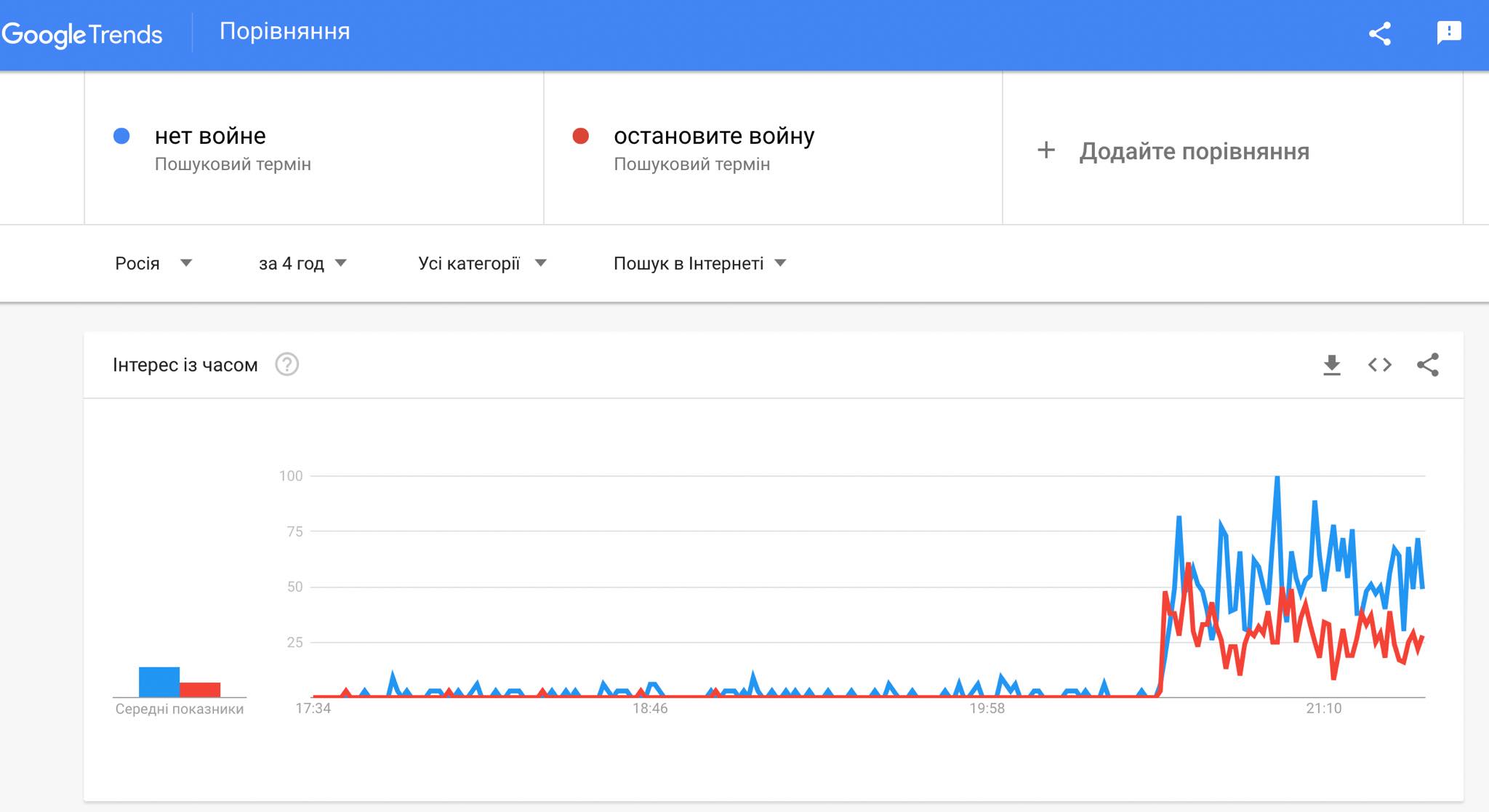The height and width of the screenshot is (812, 1489).
Task: Open the Пошук в Інтернеті dropdown
Action: click(699, 263)
